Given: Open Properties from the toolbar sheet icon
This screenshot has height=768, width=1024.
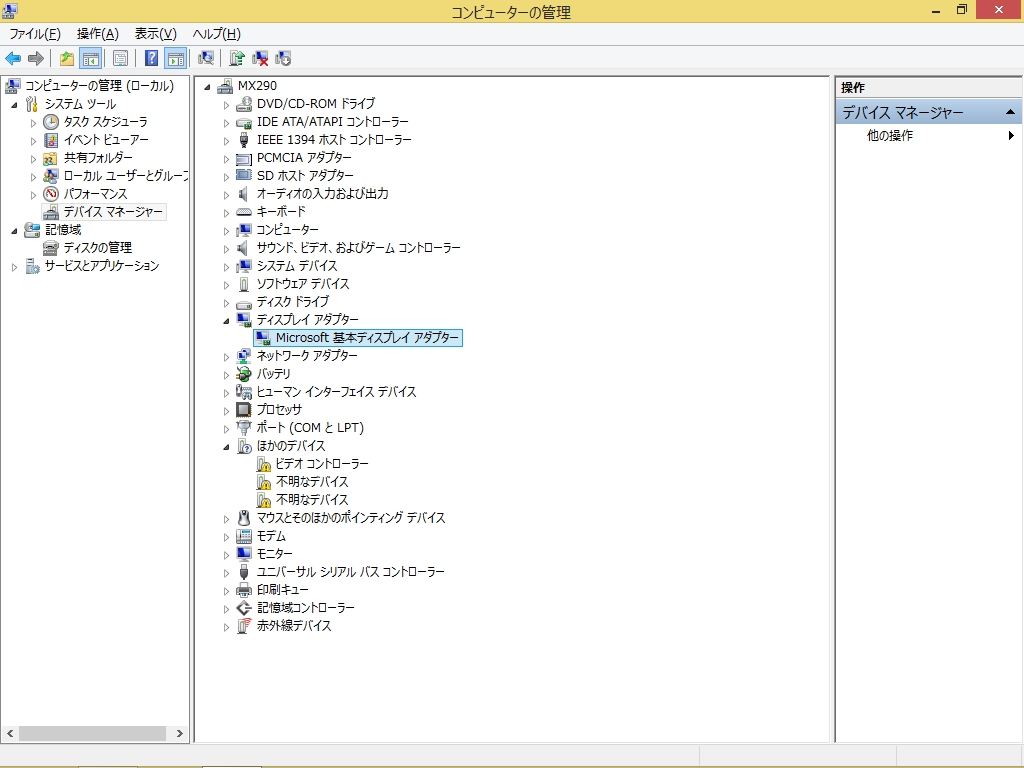Looking at the screenshot, I should [x=120, y=59].
